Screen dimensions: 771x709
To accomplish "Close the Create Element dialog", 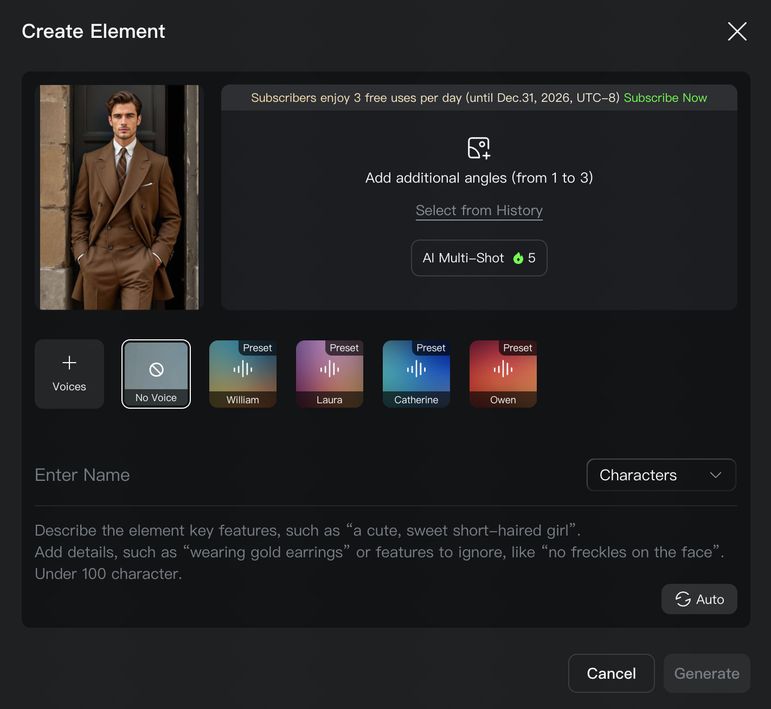I will coord(737,31).
